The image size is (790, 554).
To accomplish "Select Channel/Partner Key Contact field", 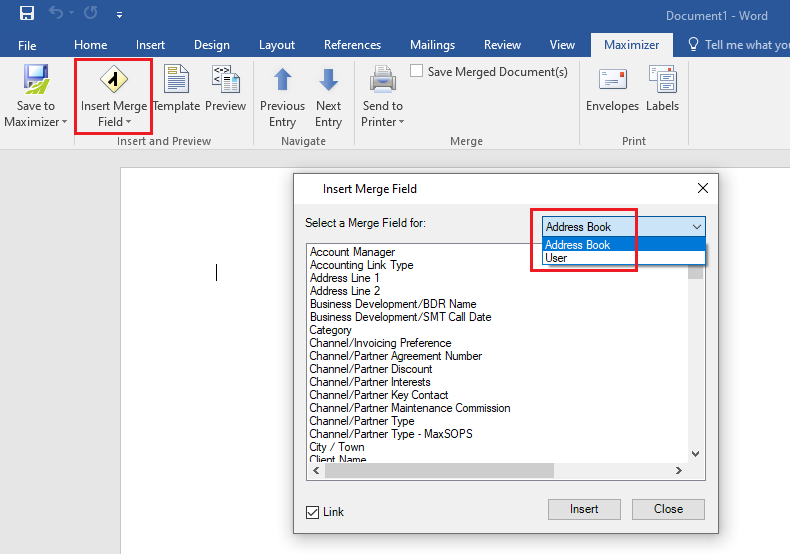I will click(379, 395).
